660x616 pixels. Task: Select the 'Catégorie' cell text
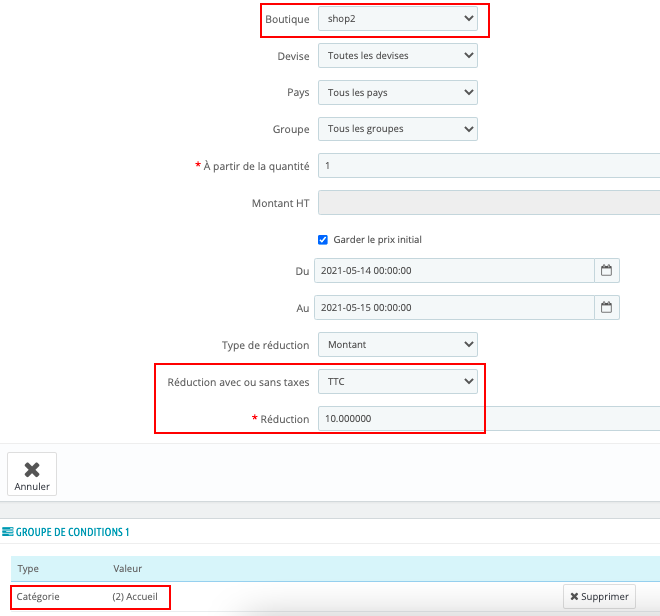pyautogui.click(x=38, y=597)
